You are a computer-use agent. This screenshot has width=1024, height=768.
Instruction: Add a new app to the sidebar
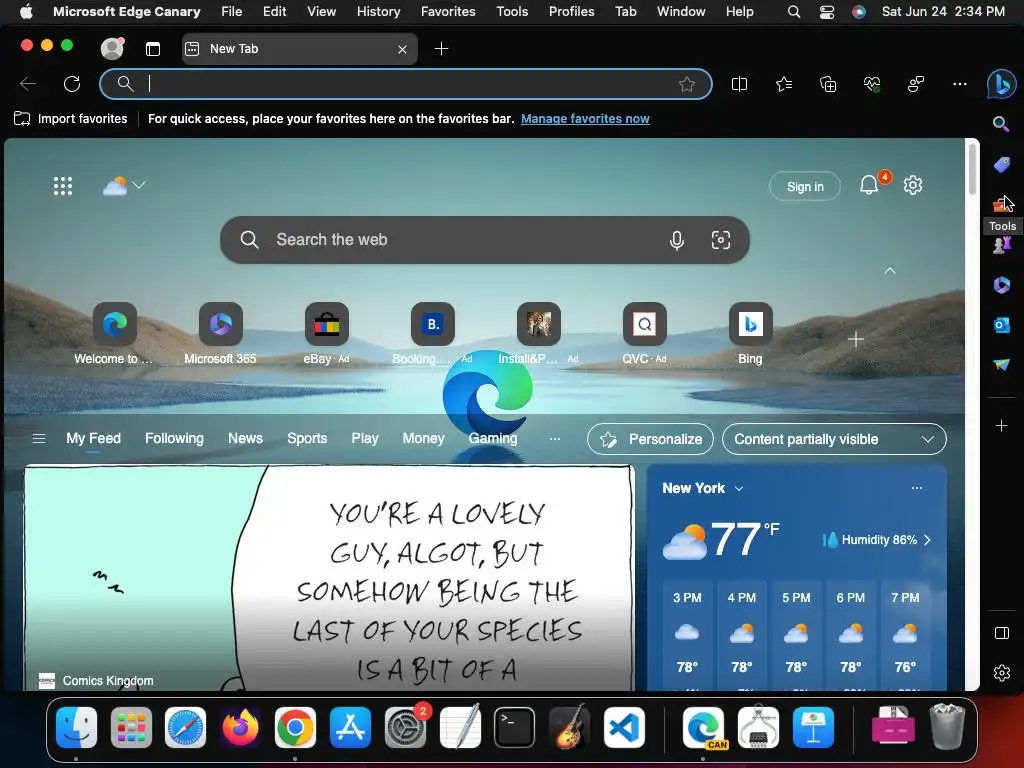pos(1001,426)
